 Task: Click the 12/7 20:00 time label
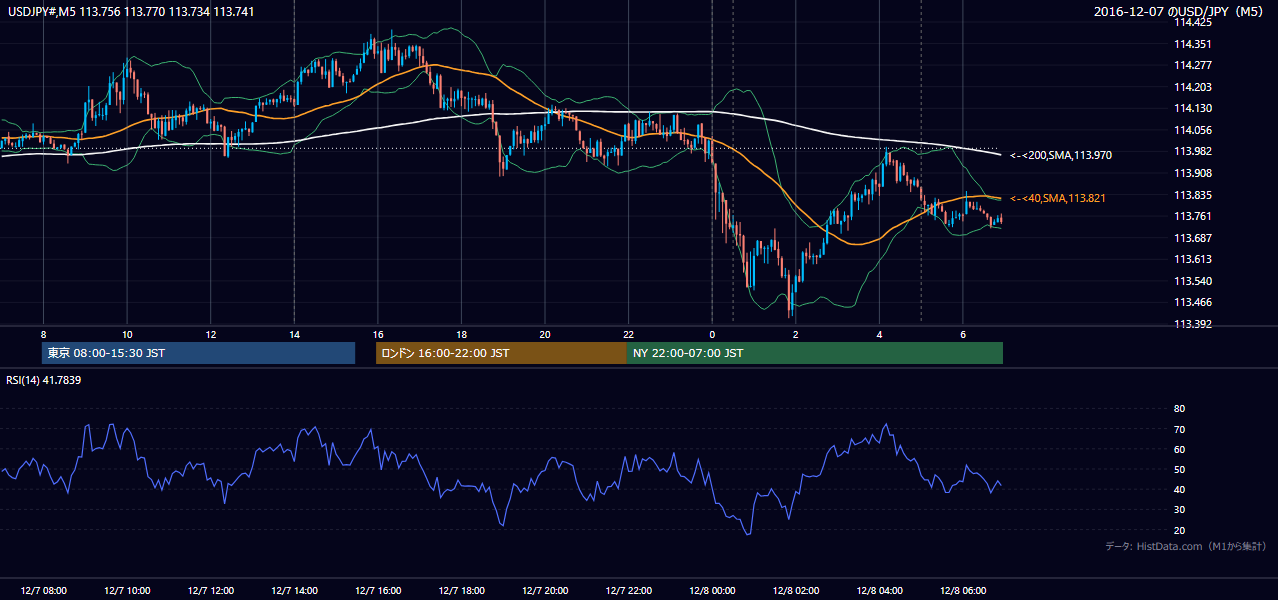545,591
